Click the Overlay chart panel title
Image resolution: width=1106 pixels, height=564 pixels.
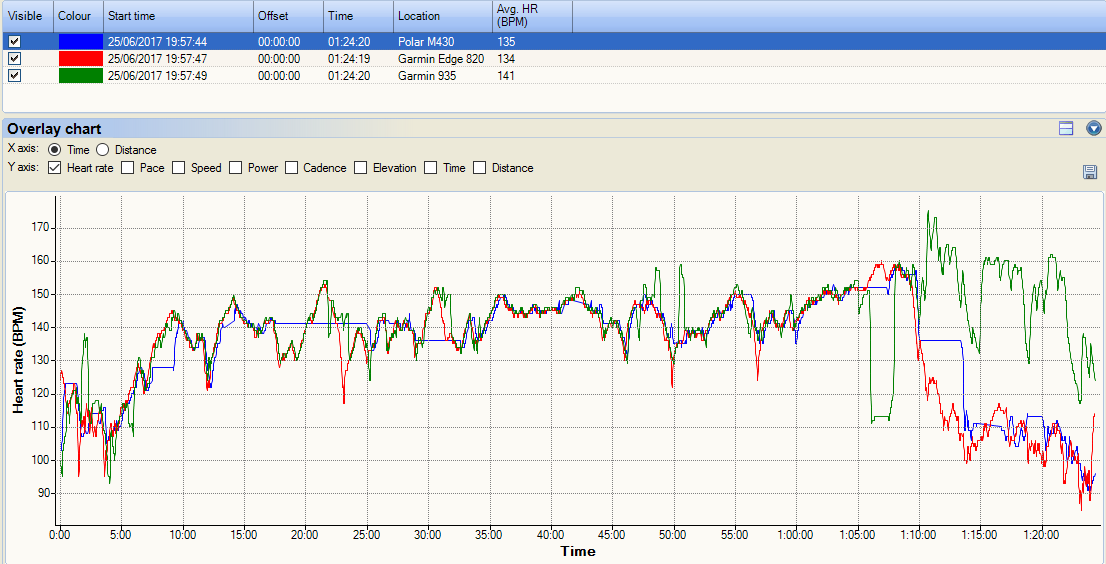coord(54,128)
